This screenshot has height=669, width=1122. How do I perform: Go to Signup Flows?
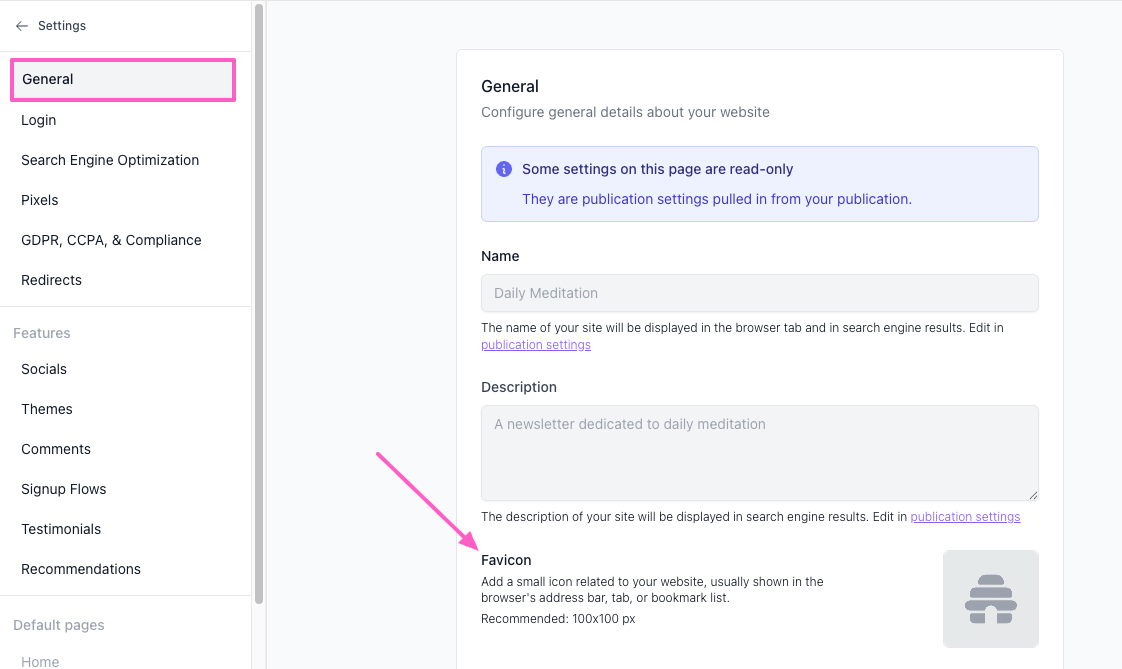click(x=64, y=489)
